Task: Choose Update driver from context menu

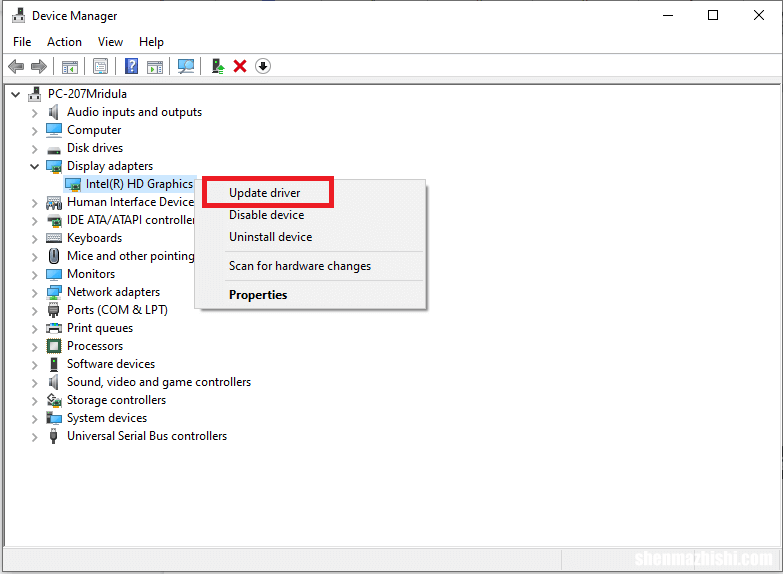Action: pyautogui.click(x=265, y=193)
